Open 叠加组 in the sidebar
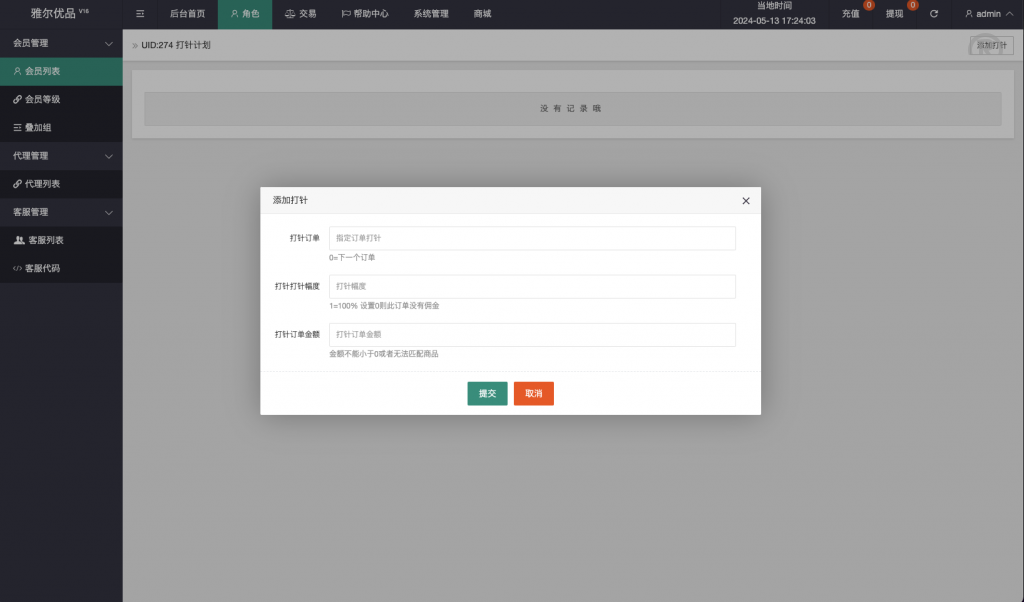The image size is (1024, 602). (x=39, y=128)
